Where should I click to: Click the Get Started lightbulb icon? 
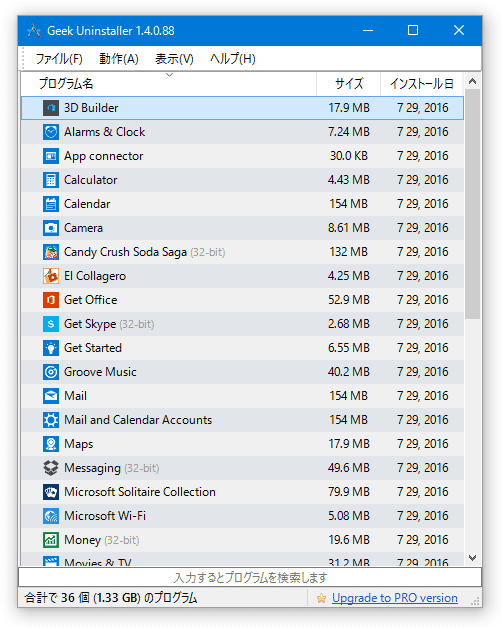pyautogui.click(x=51, y=348)
